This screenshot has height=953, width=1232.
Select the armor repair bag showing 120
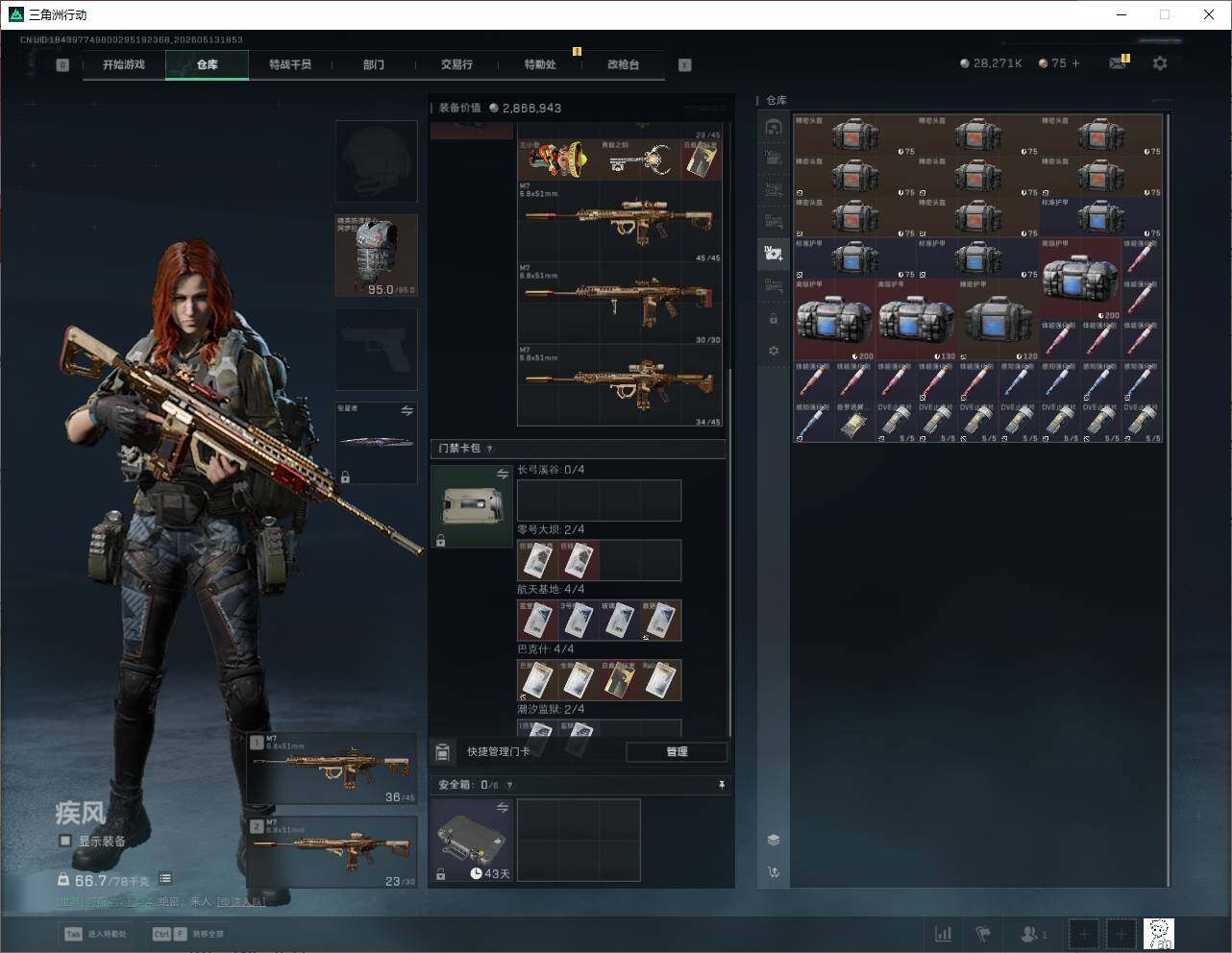point(999,320)
